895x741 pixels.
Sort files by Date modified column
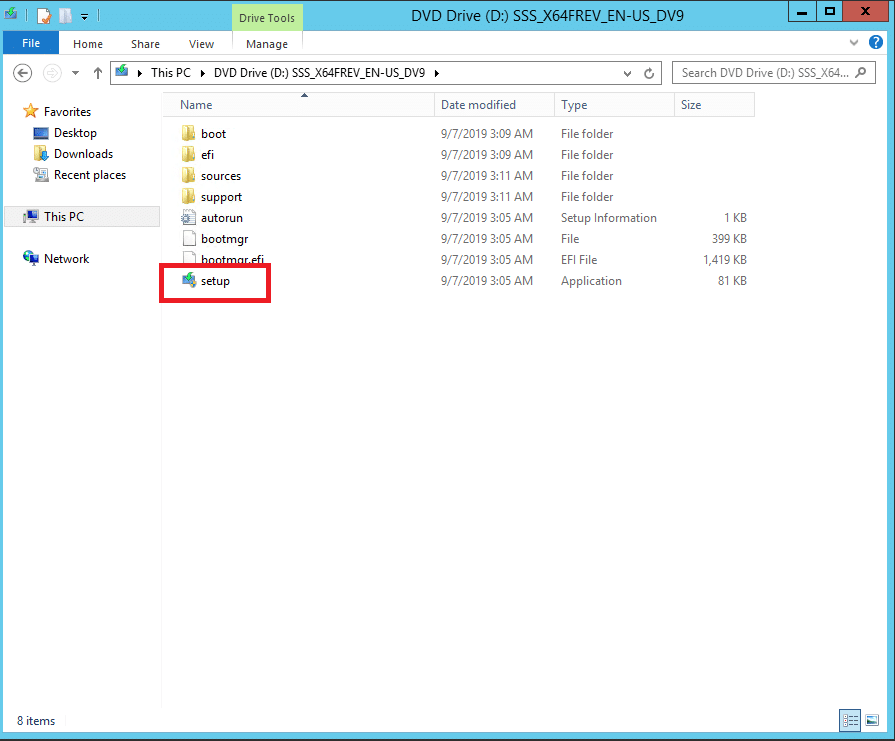(x=478, y=105)
